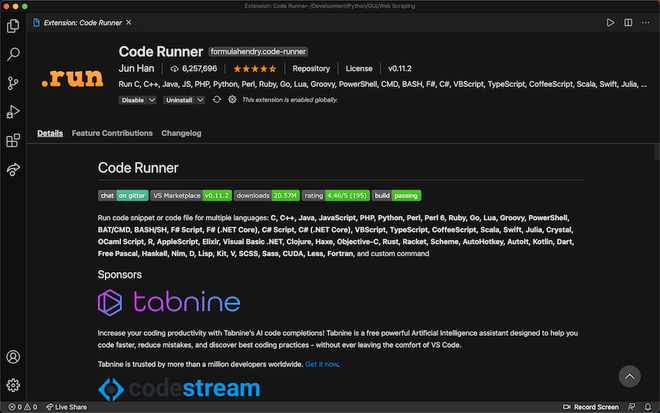This screenshot has width=660, height=413.
Task: Open the Search view in activity bar
Action: pos(13,54)
